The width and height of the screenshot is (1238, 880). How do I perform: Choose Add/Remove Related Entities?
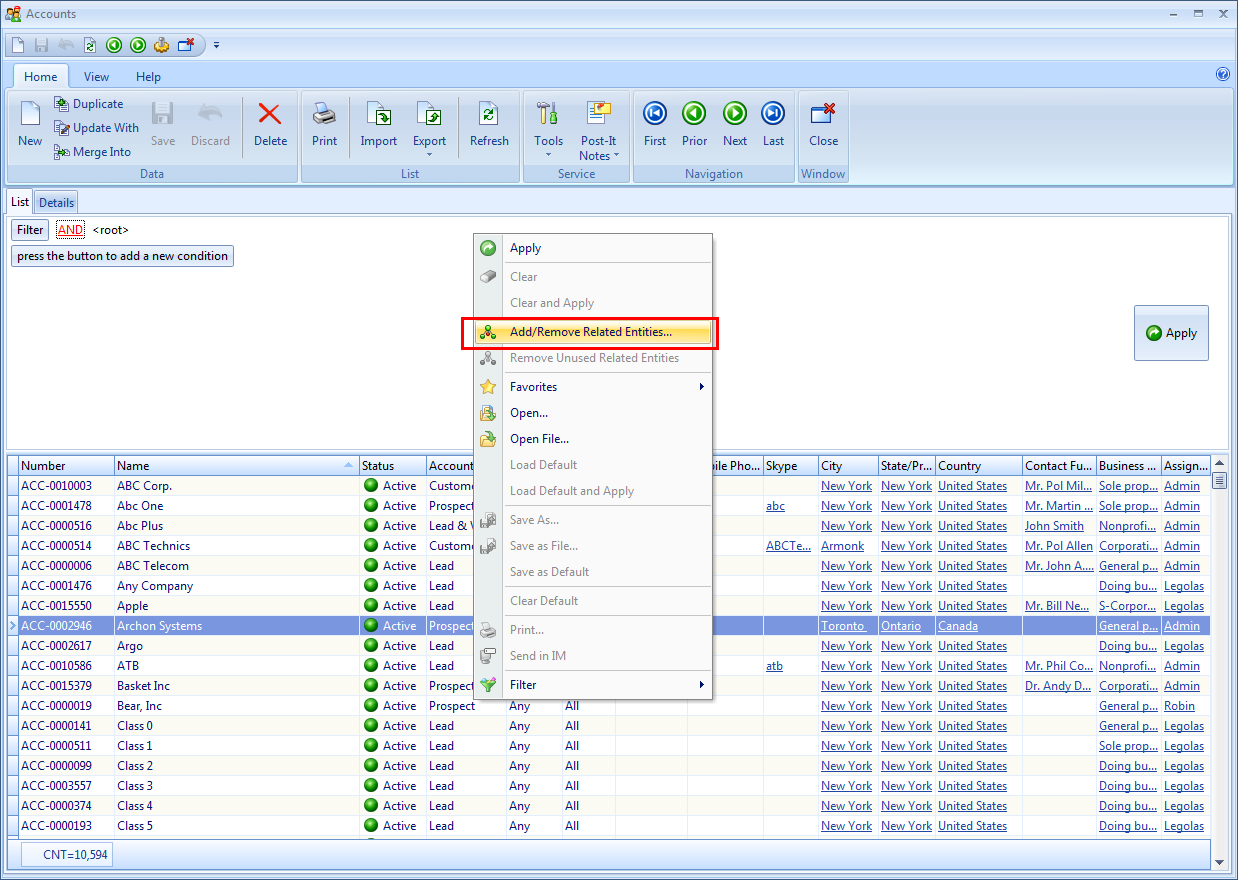tap(593, 332)
